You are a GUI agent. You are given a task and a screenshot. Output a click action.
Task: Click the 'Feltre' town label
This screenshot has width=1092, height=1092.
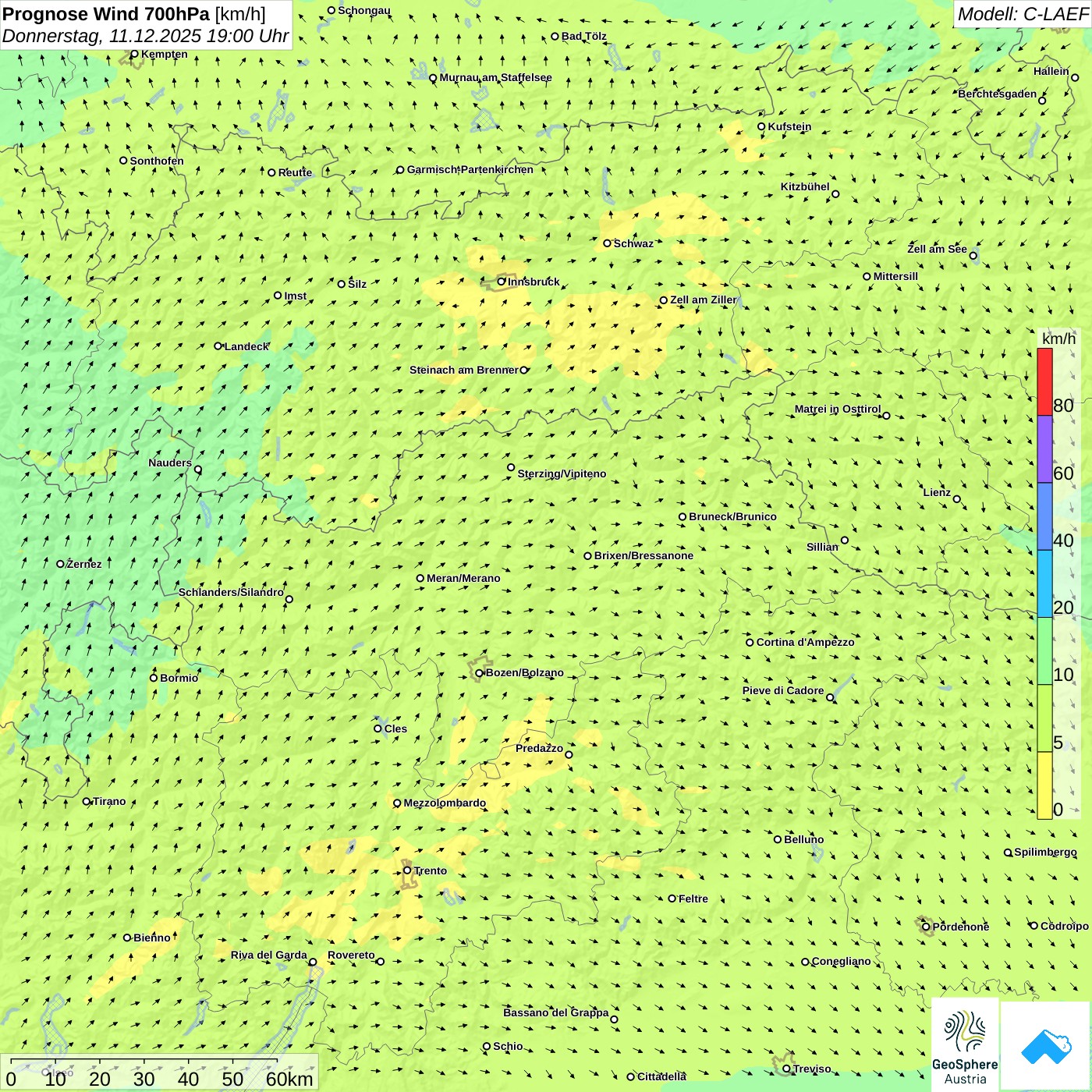[x=693, y=899]
